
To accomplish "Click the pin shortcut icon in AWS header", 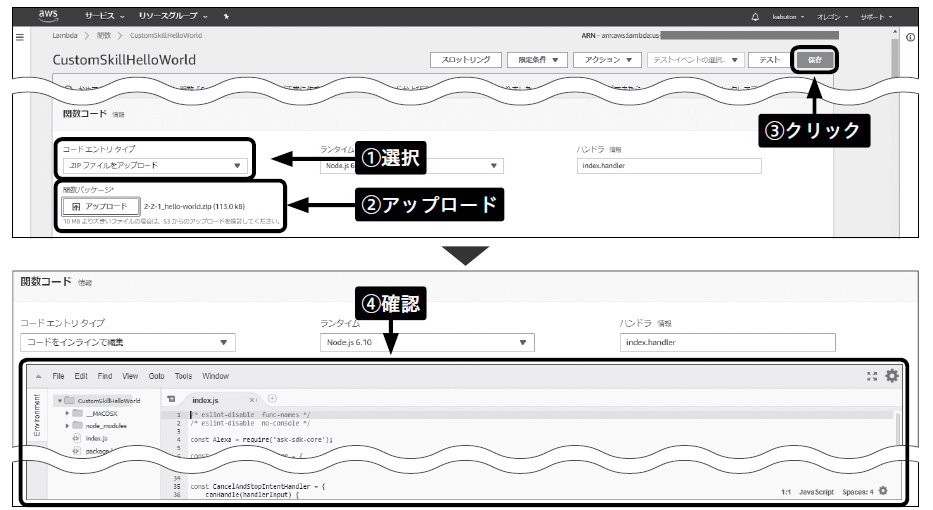I will point(226,17).
